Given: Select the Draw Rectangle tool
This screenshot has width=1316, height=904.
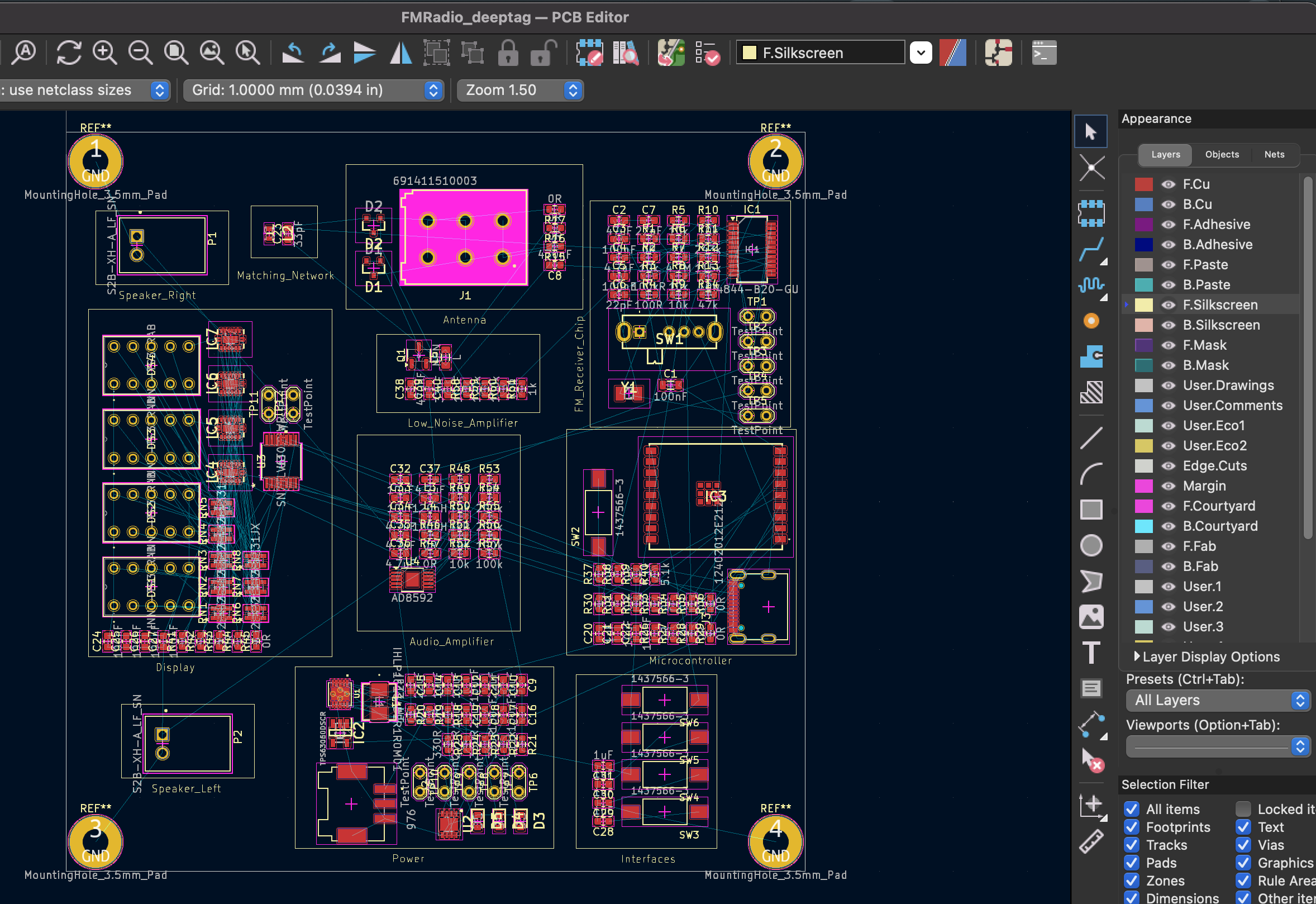Looking at the screenshot, I should [x=1091, y=509].
